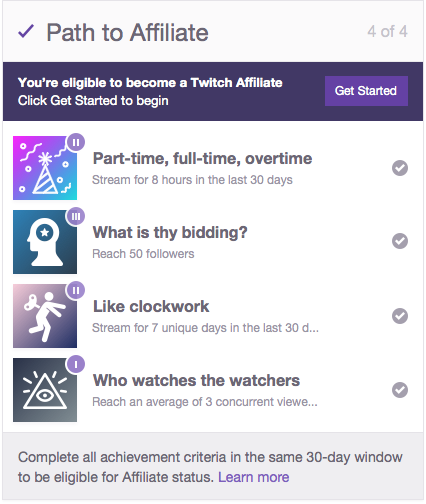Click the purple checkmark beside Path to Affiliate
Image resolution: width=426 pixels, height=504 pixels.
click(x=26, y=32)
